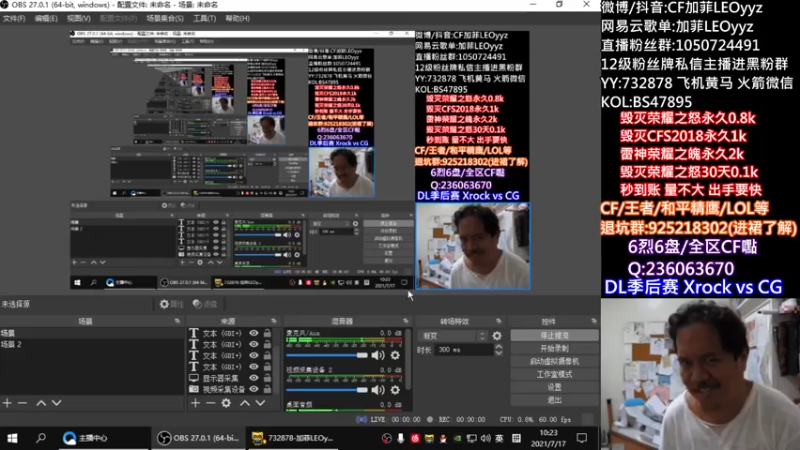The image size is (800, 450).
Task: Add a new scene with the plus icon
Action: coord(7,403)
